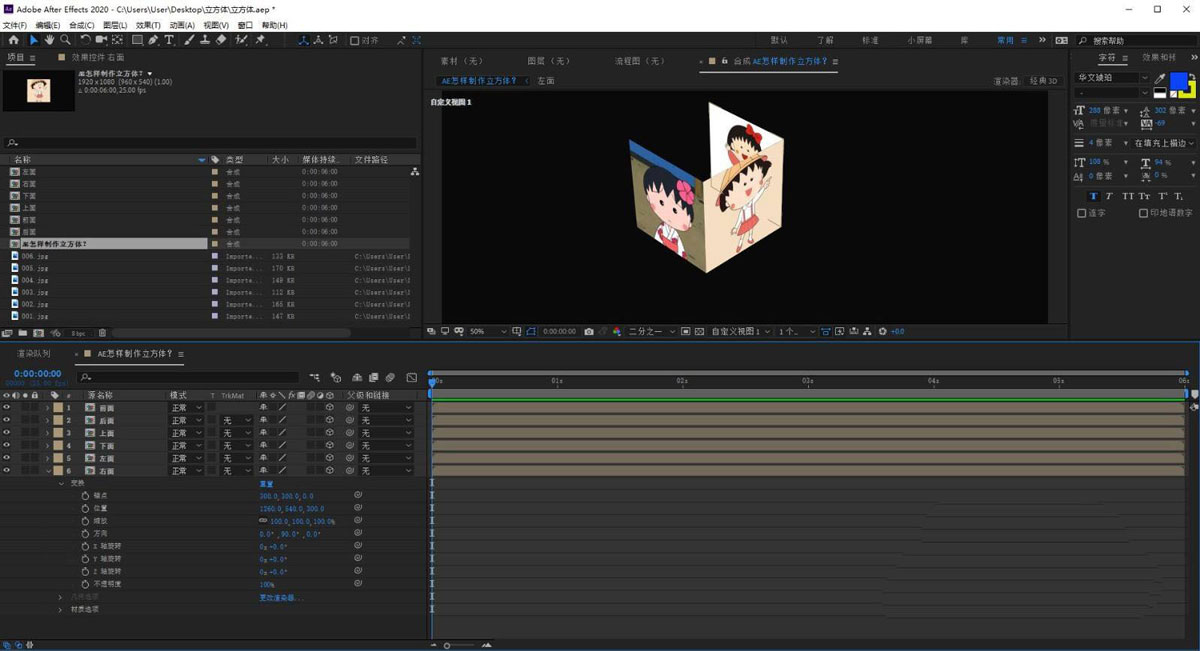Click the 更改渲染器... link
Image resolution: width=1200 pixels, height=651 pixels.
pyautogui.click(x=281, y=597)
